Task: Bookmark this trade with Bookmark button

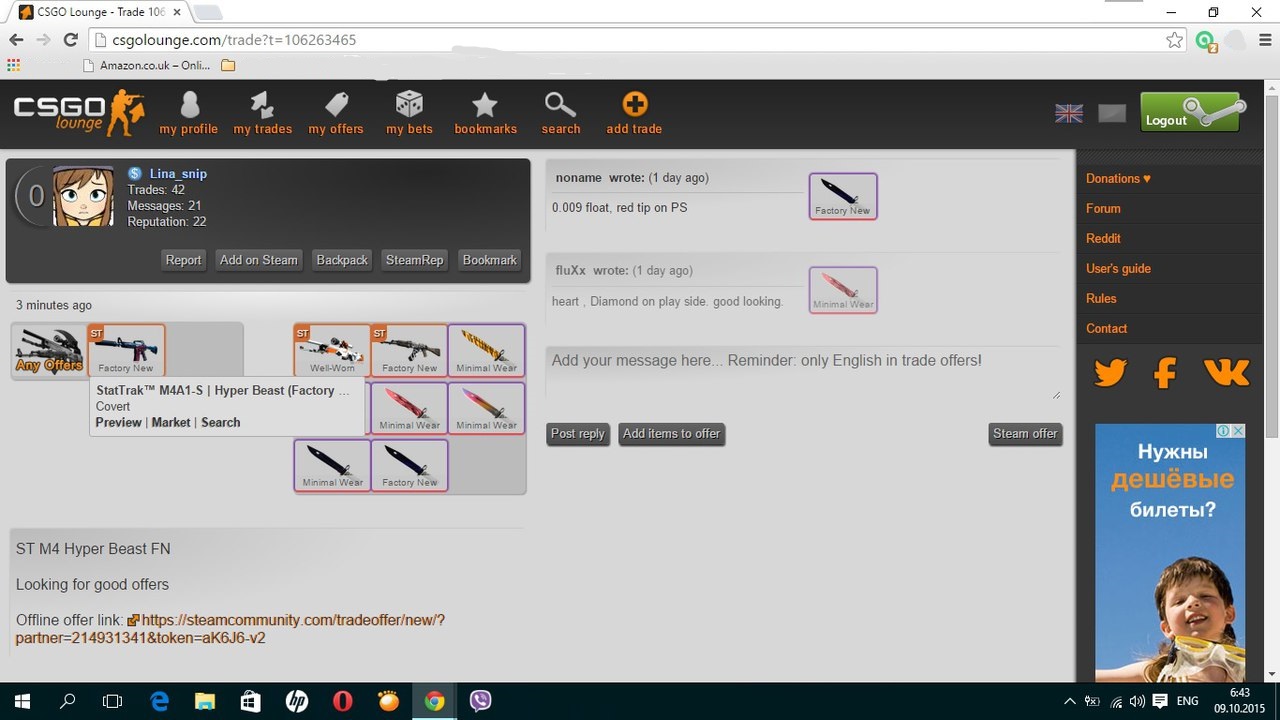Action: (490, 260)
